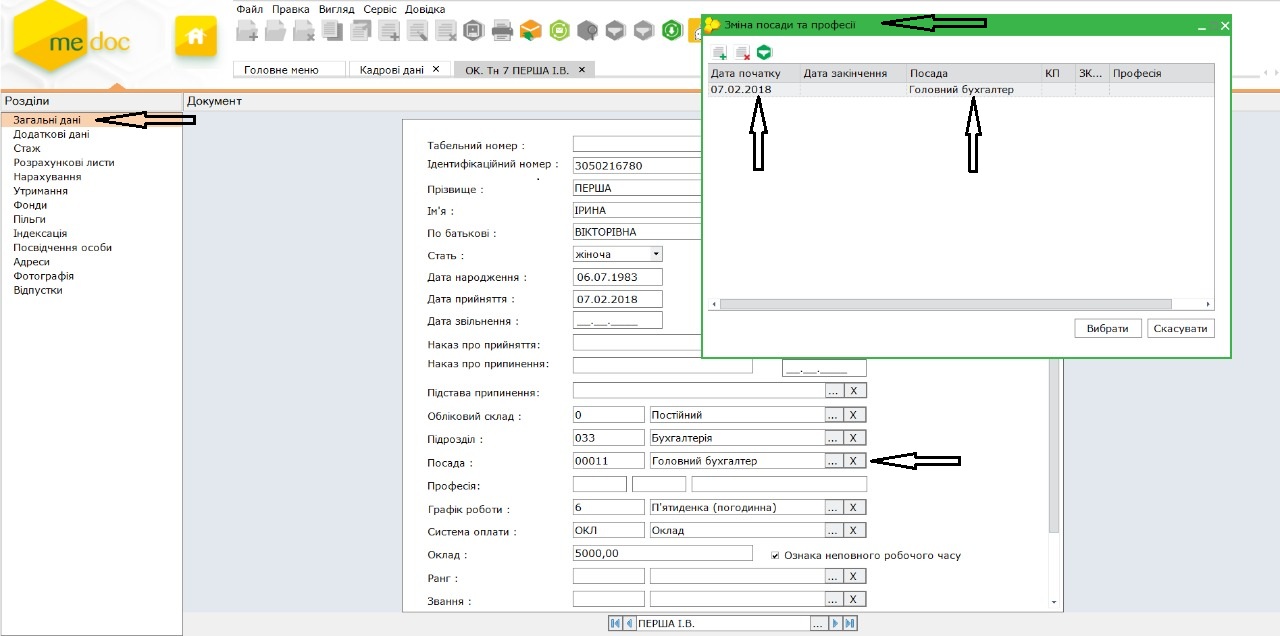The width and height of the screenshot is (1280, 636).
Task: Go to next employee record arrow
Action: 836,624
